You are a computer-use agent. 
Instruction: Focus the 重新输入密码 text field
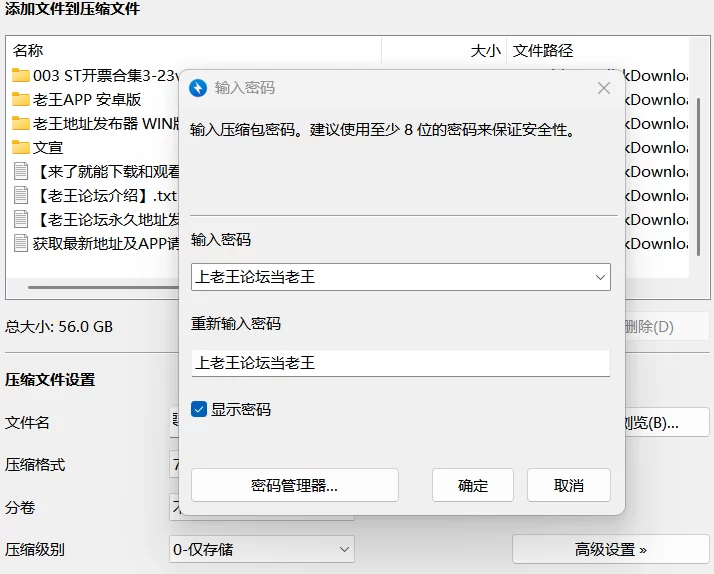click(401, 363)
